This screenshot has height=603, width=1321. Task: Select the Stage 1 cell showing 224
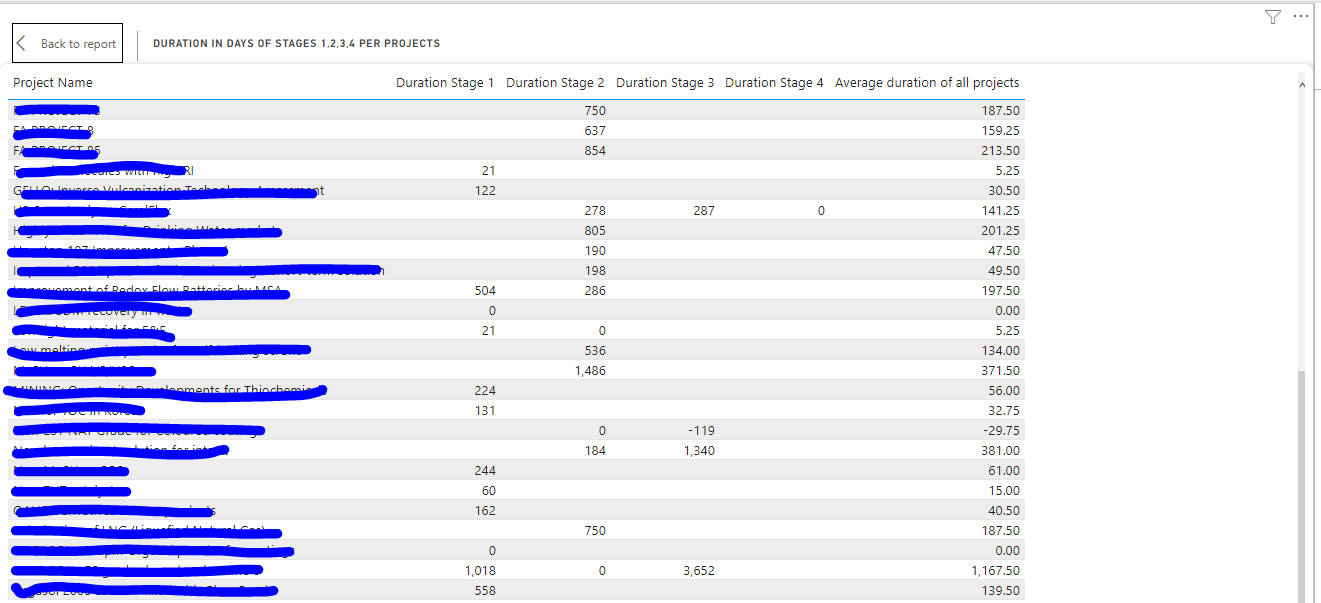click(x=485, y=391)
